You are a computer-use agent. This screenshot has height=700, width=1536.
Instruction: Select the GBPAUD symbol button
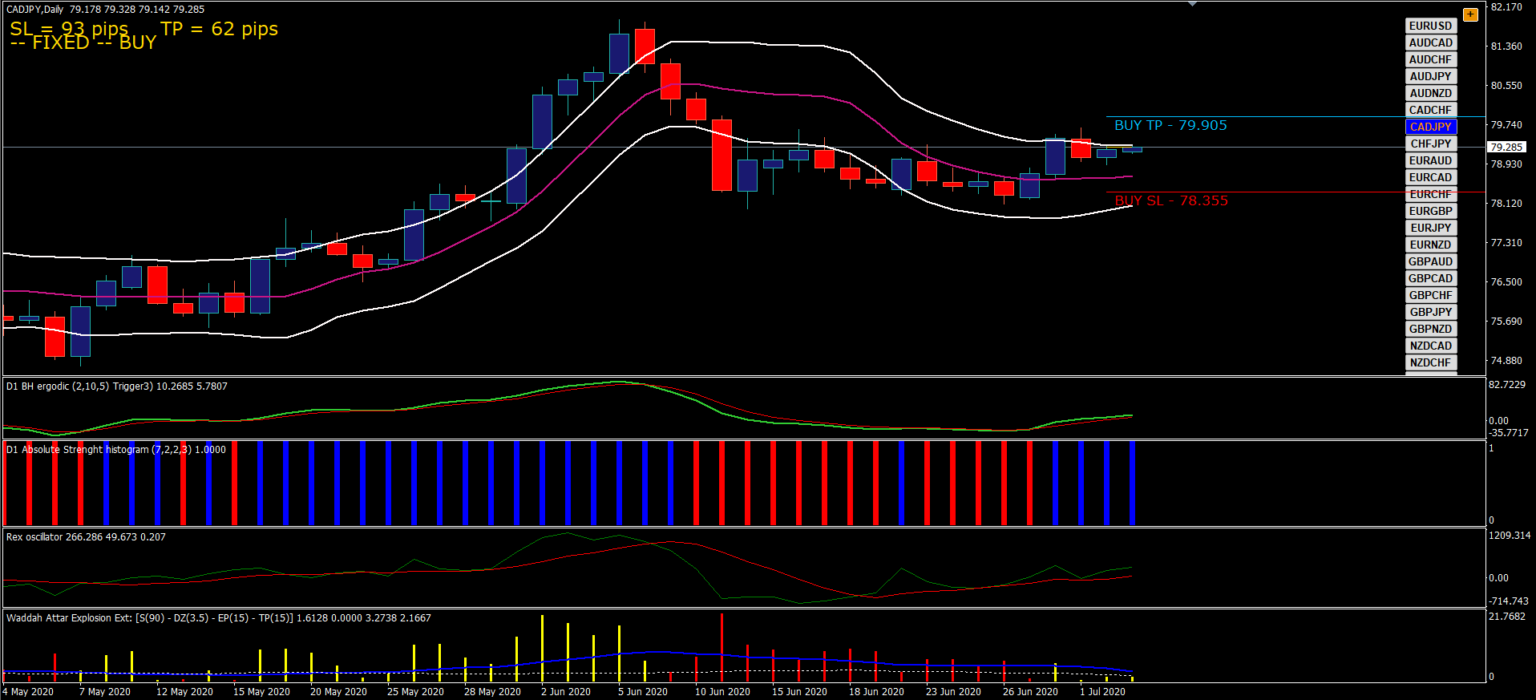(x=1430, y=261)
